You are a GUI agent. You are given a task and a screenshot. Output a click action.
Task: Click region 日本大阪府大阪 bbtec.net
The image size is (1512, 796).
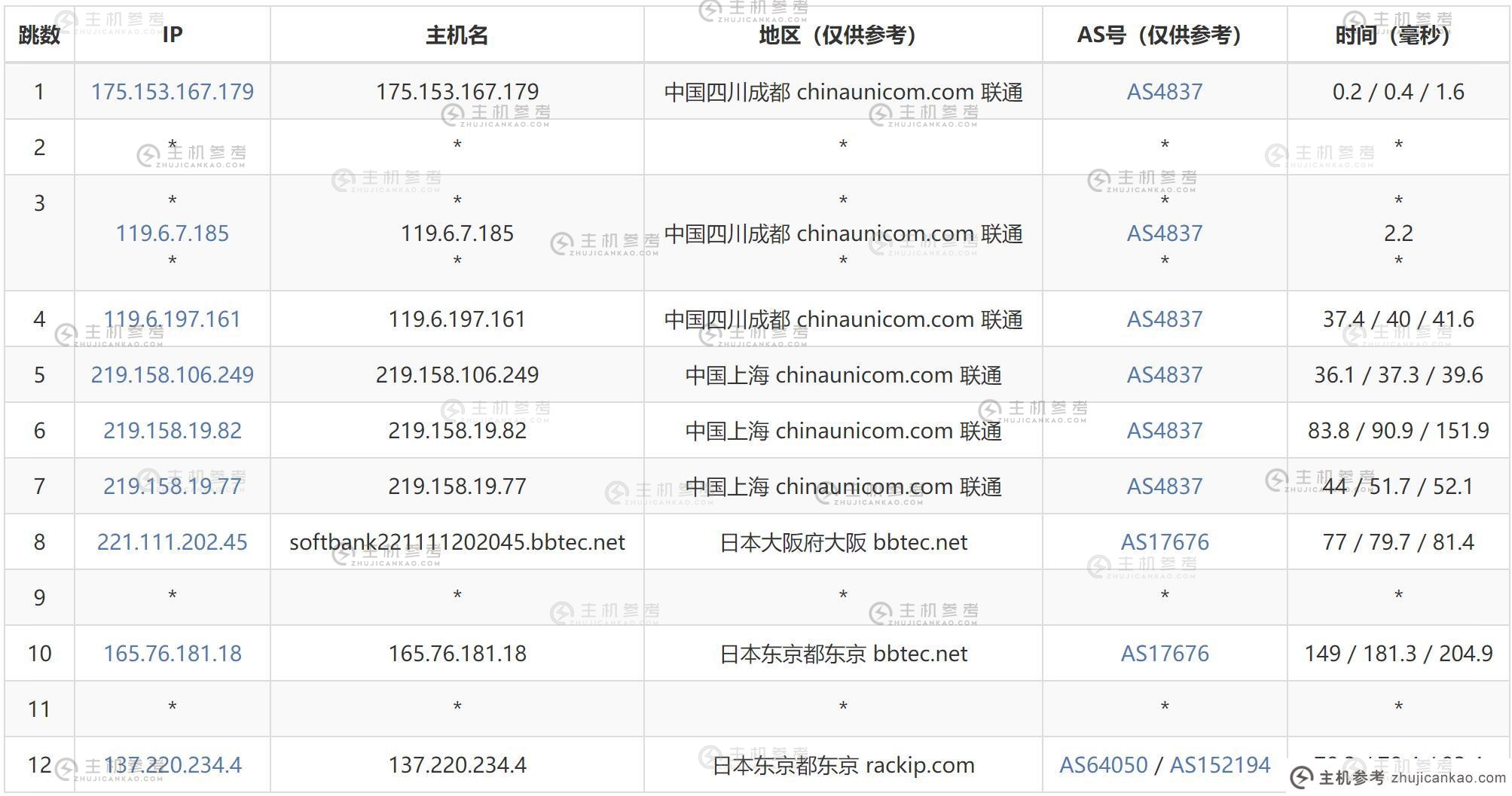[843, 542]
